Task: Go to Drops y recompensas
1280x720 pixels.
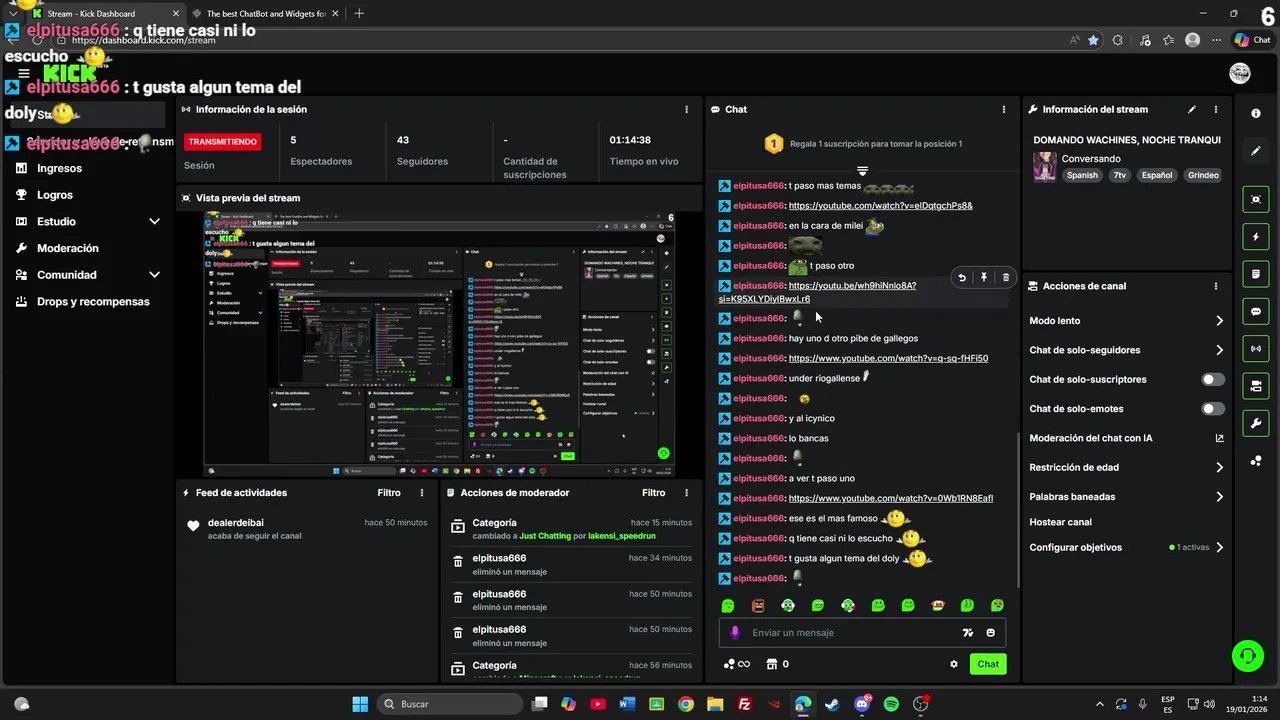Action: coord(92,302)
